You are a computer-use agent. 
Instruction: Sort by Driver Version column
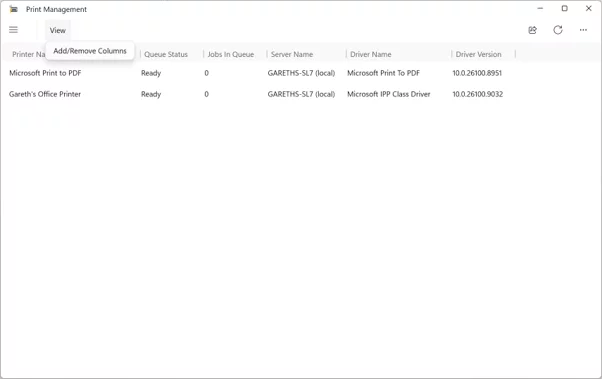(478, 55)
